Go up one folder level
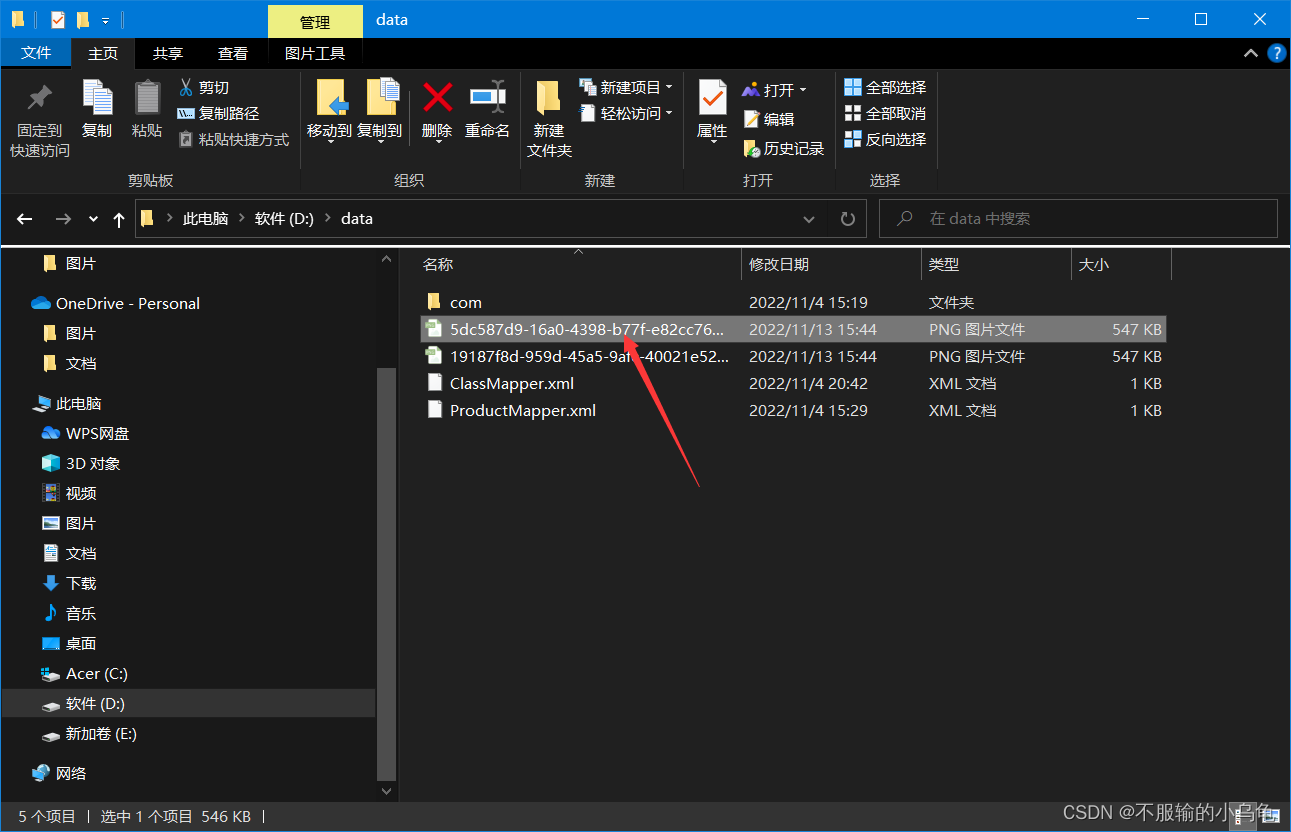 tap(119, 219)
